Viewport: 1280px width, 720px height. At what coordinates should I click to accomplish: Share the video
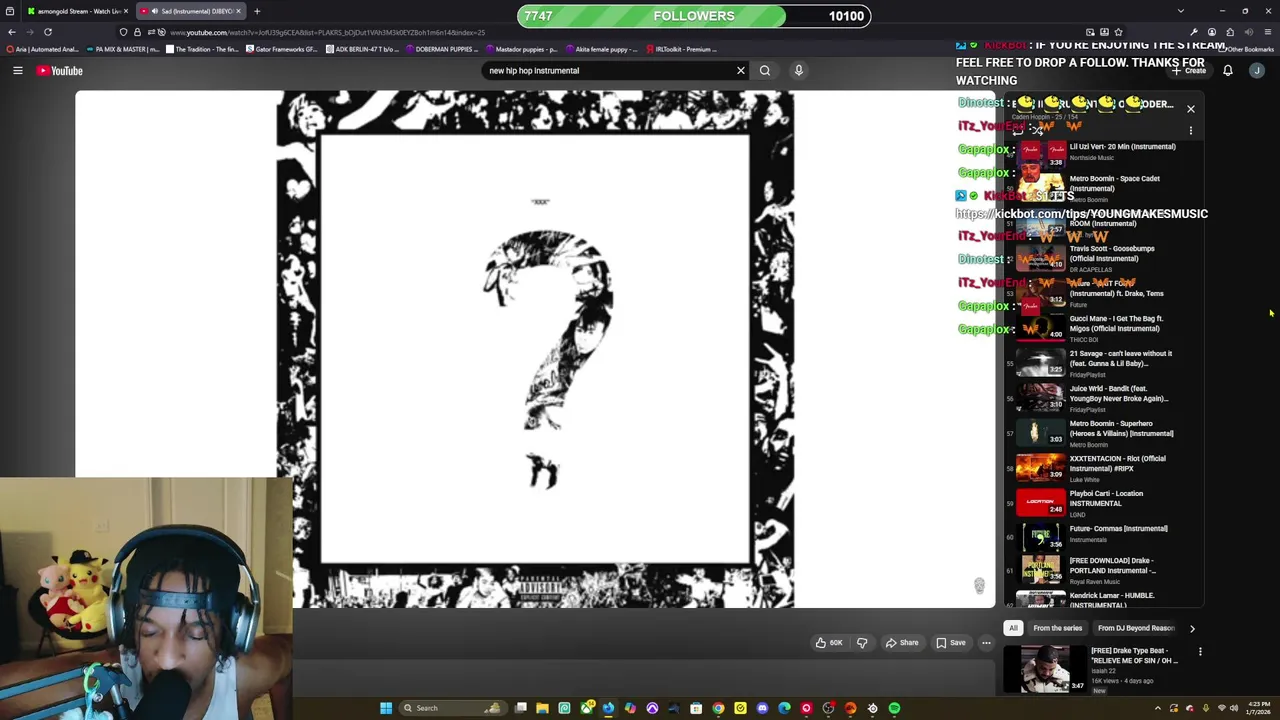click(x=902, y=643)
